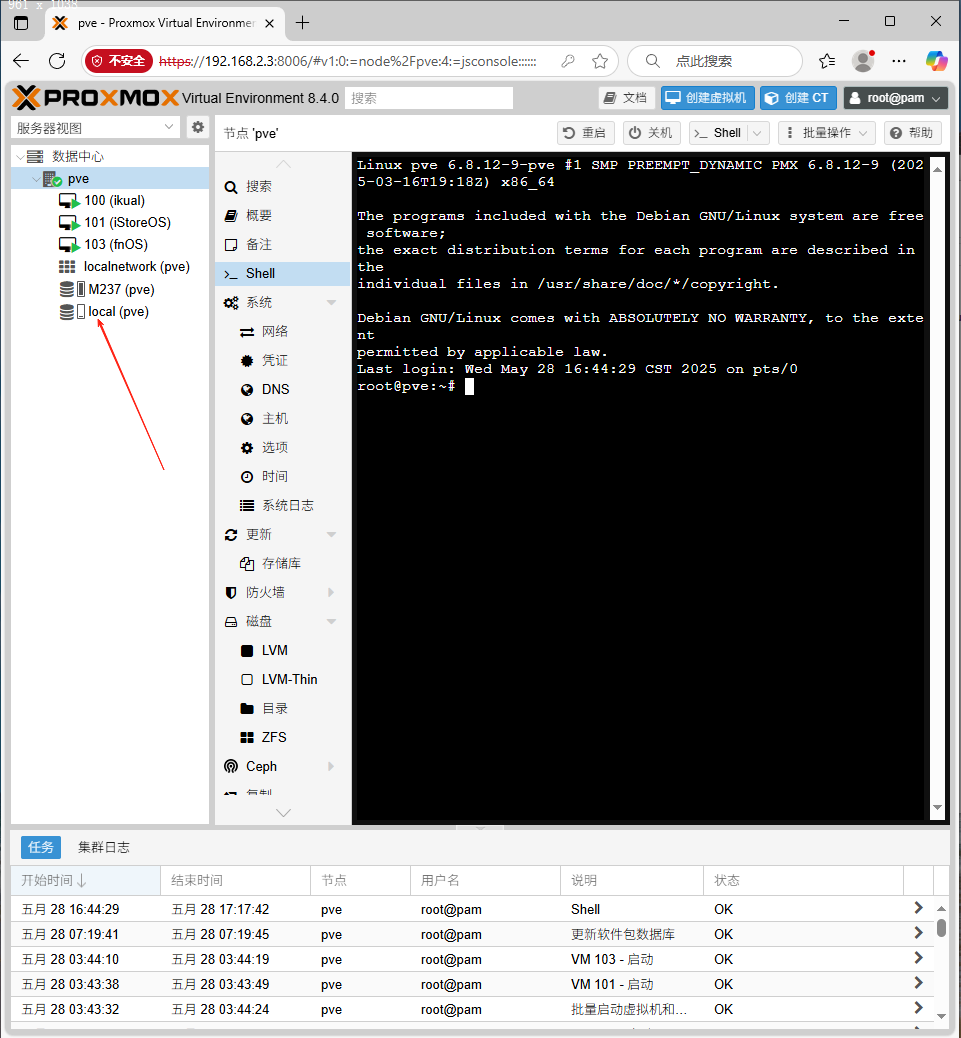Click the browser back arrow
The height and width of the screenshot is (1038, 961).
click(21, 61)
